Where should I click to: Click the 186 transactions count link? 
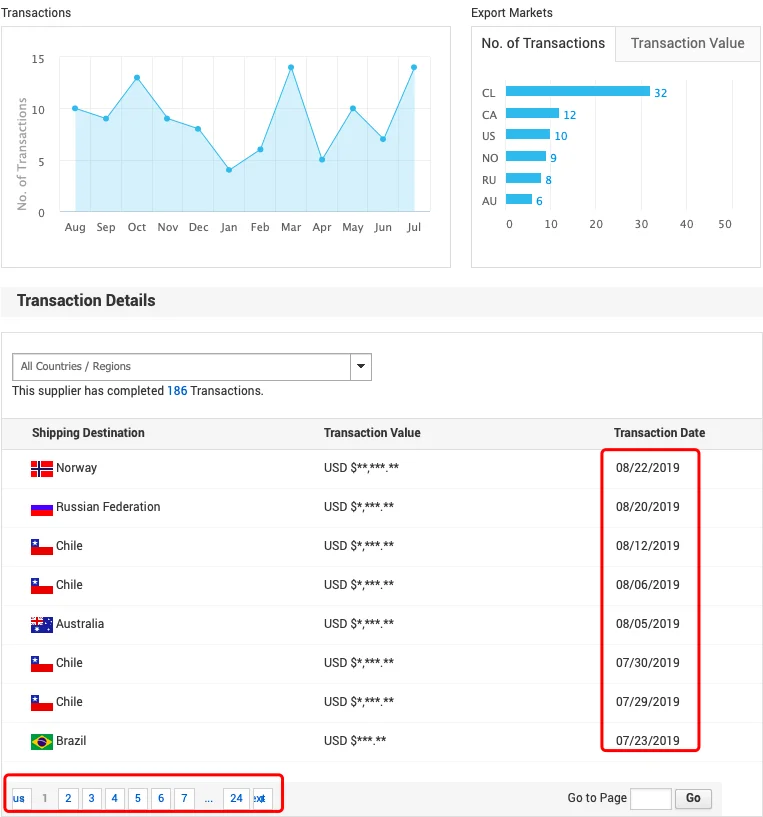click(x=177, y=391)
